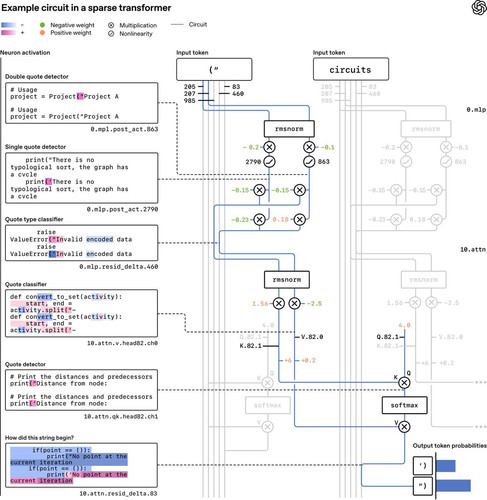Click the label 10.attn.resid_delta.83

coord(118,493)
